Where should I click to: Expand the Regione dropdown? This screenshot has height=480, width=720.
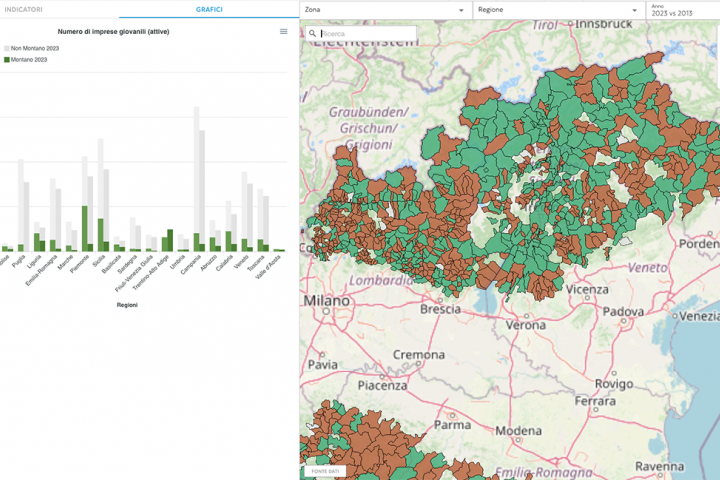click(x=557, y=10)
